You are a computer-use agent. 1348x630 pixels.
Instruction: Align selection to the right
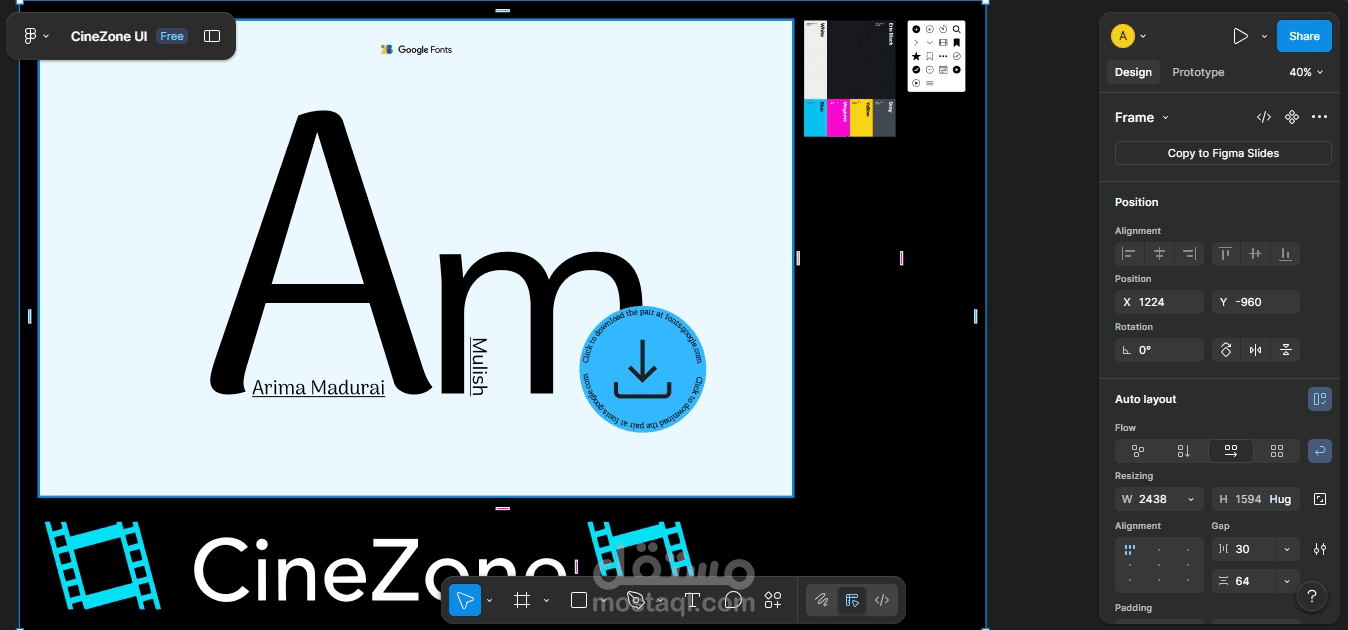click(1189, 254)
